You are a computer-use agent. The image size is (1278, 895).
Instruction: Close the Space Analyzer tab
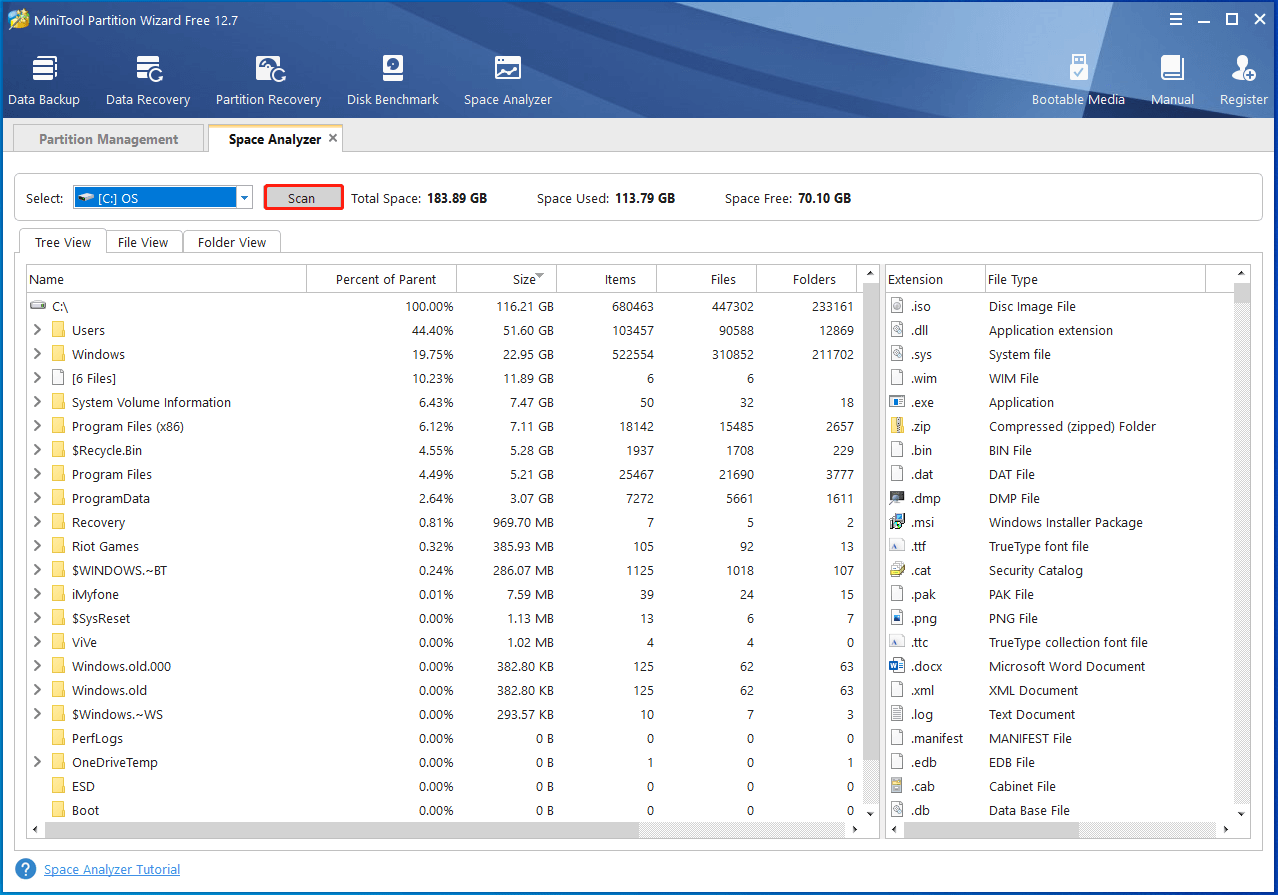coord(333,138)
